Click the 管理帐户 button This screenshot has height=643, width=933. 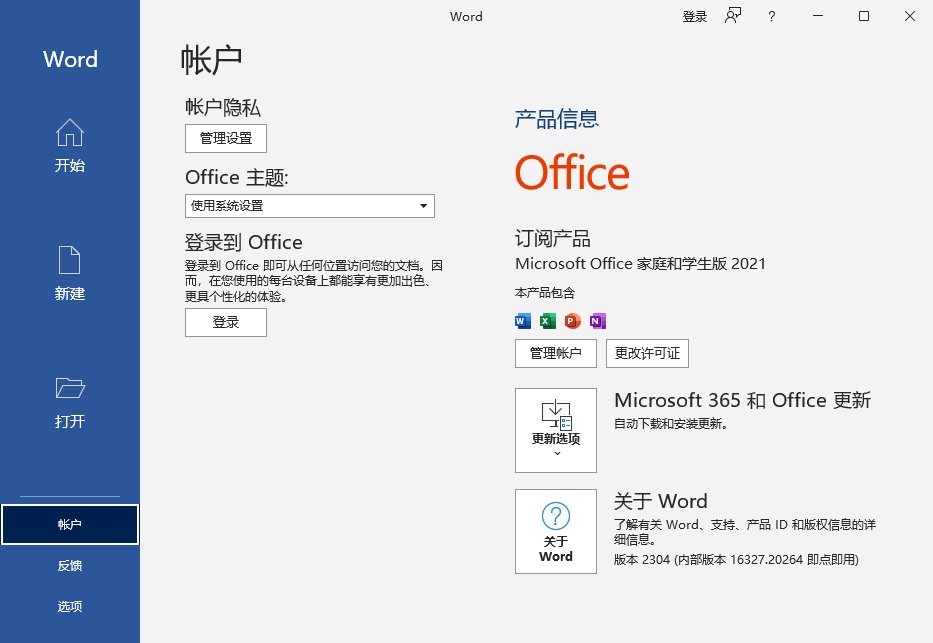point(556,353)
